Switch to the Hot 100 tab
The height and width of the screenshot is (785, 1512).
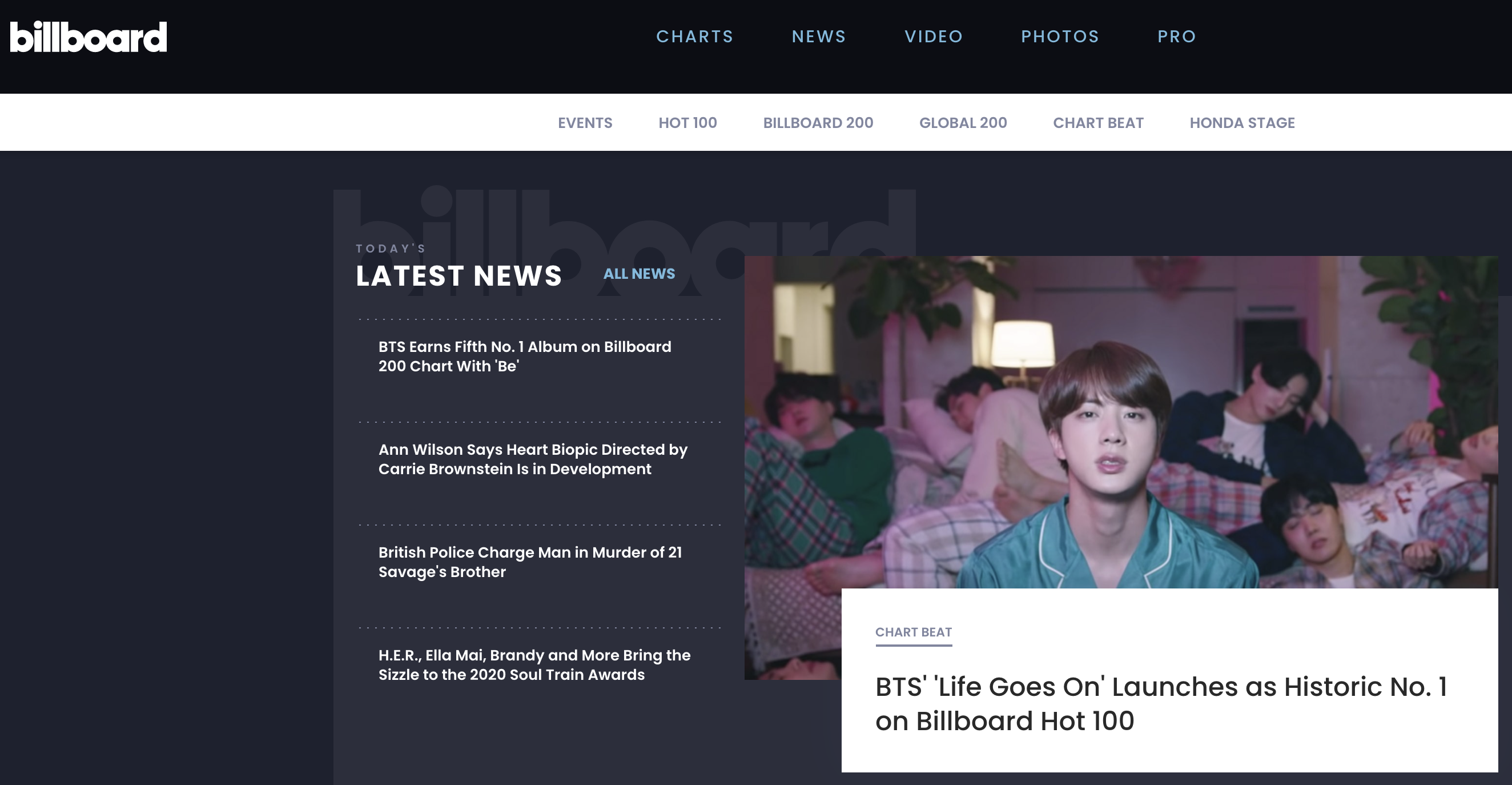[x=687, y=123]
